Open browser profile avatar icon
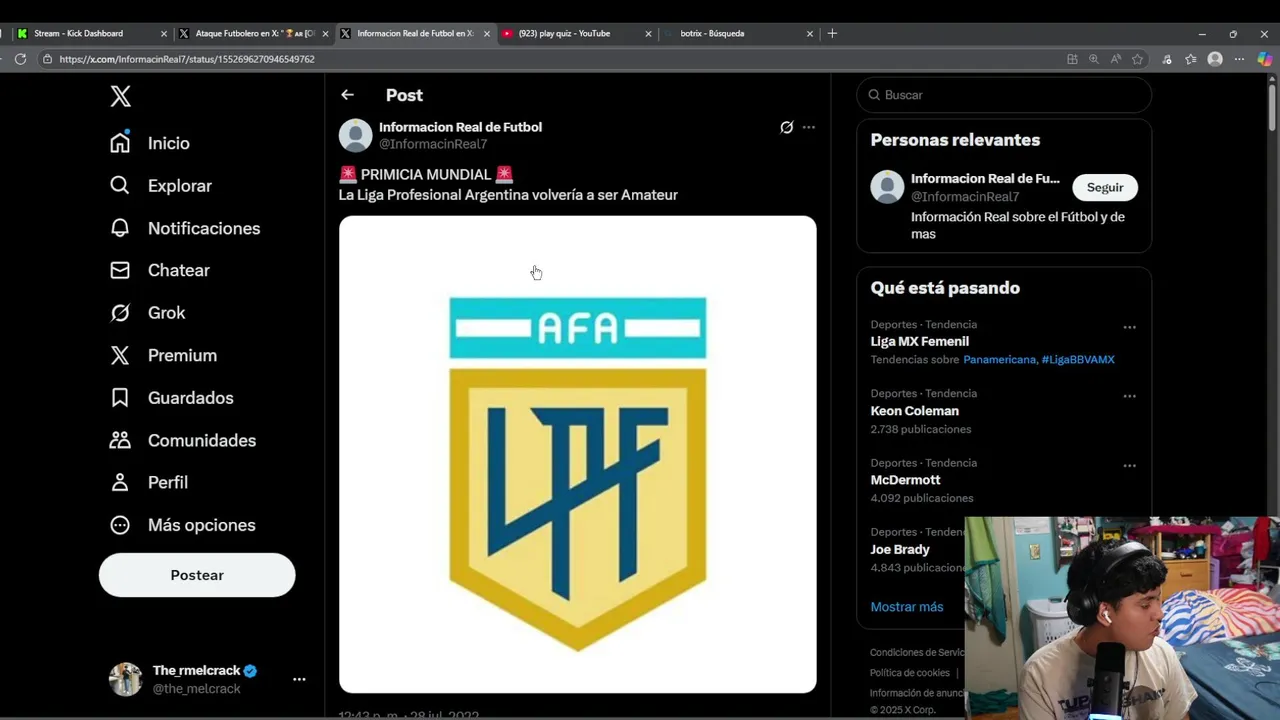Viewport: 1280px width, 720px height. tap(1215, 59)
